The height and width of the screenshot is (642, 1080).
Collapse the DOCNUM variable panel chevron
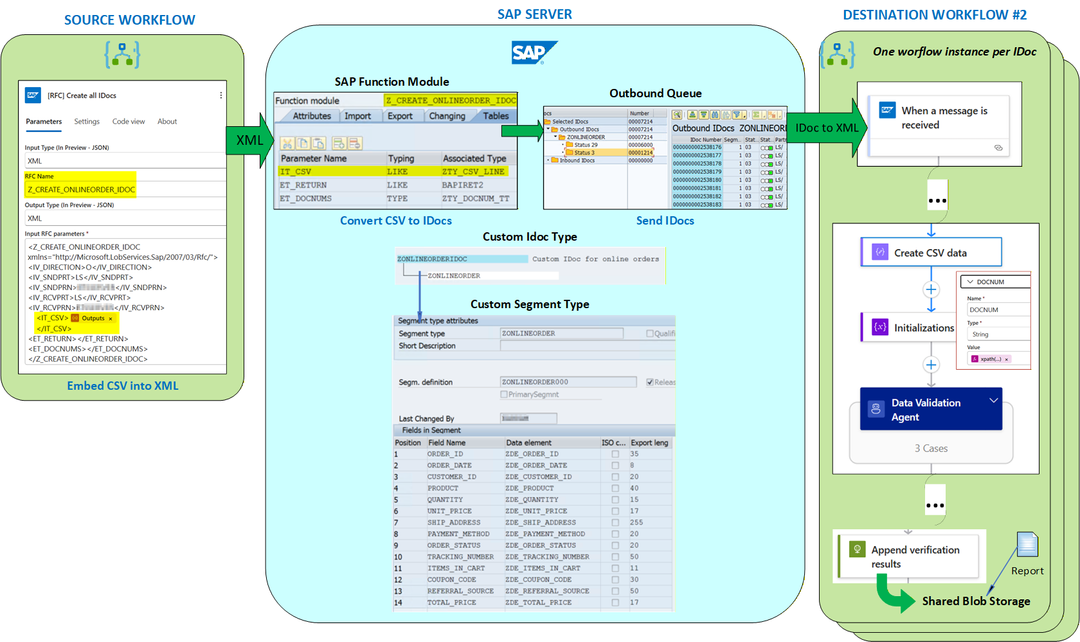tap(970, 282)
